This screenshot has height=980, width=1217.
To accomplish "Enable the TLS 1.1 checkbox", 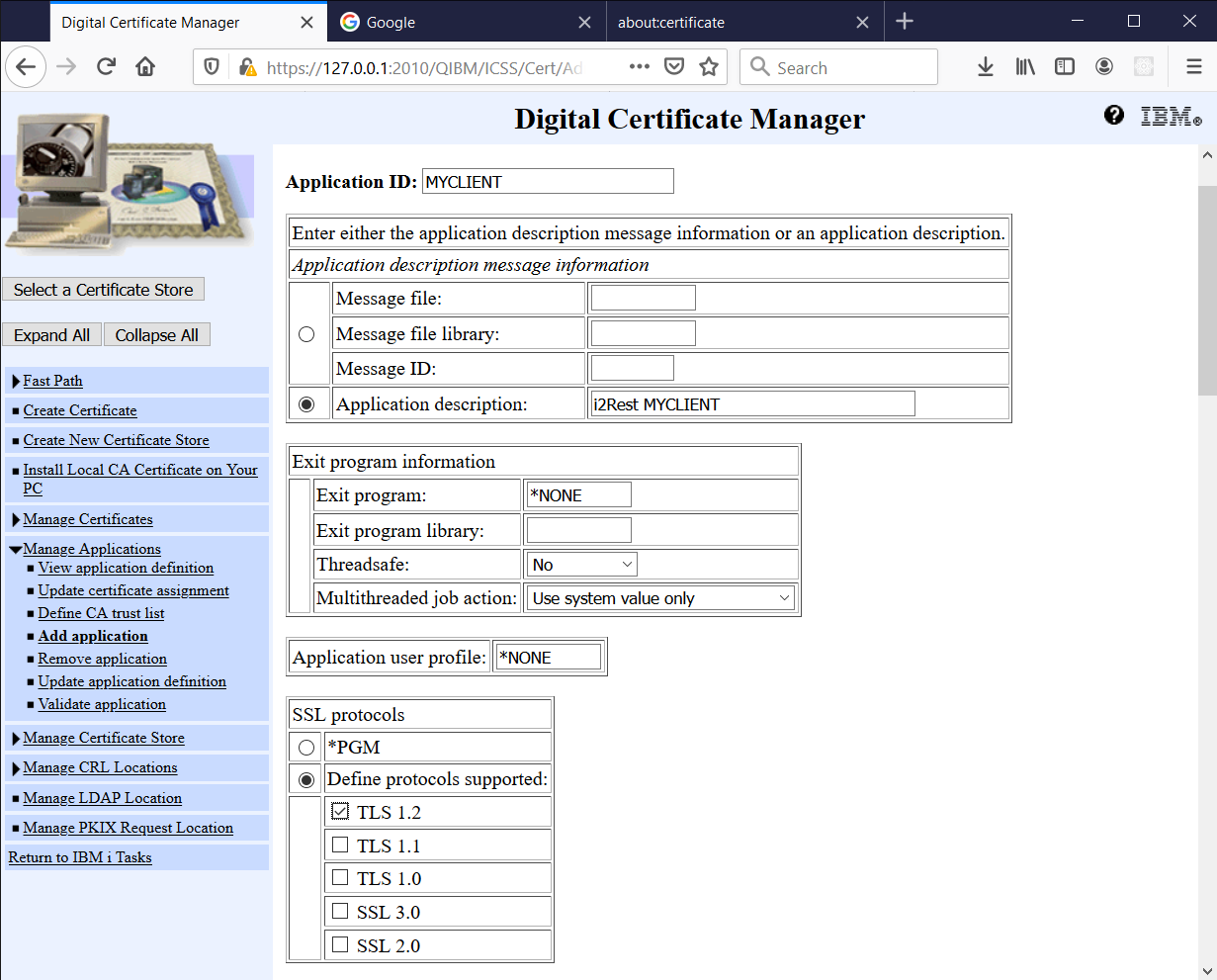I will [340, 845].
